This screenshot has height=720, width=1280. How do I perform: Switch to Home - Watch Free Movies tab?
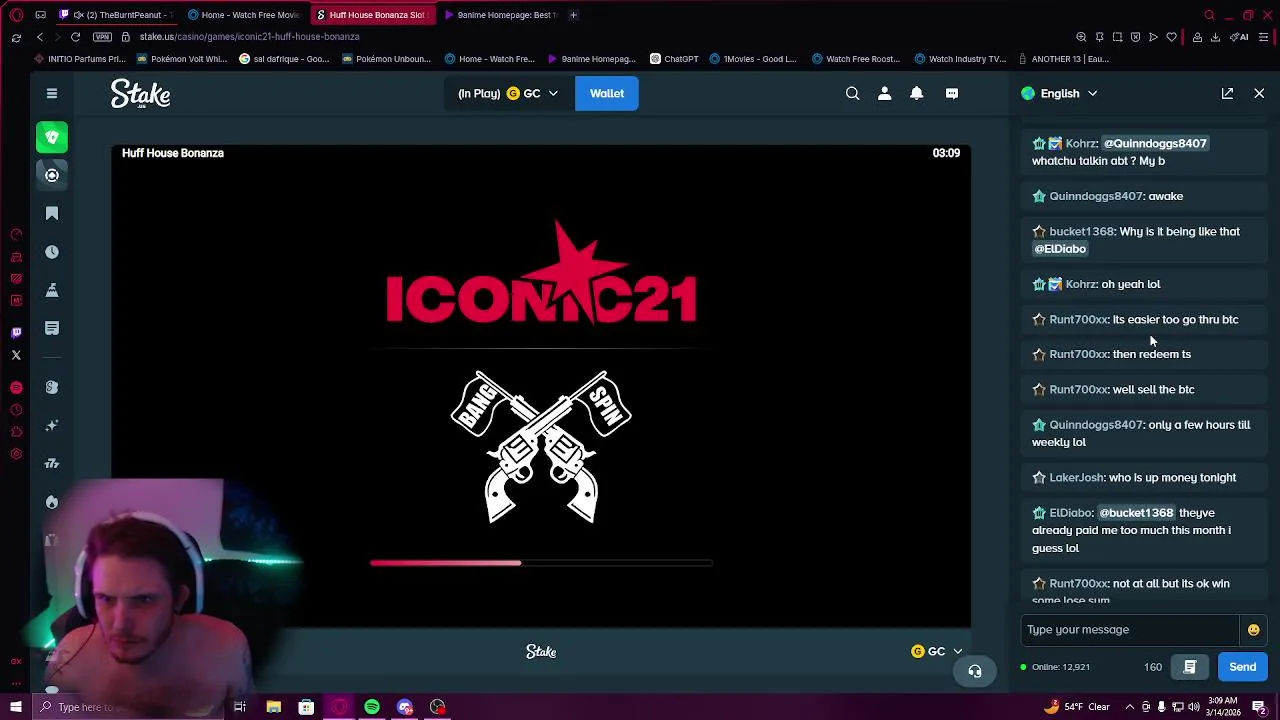click(x=245, y=15)
